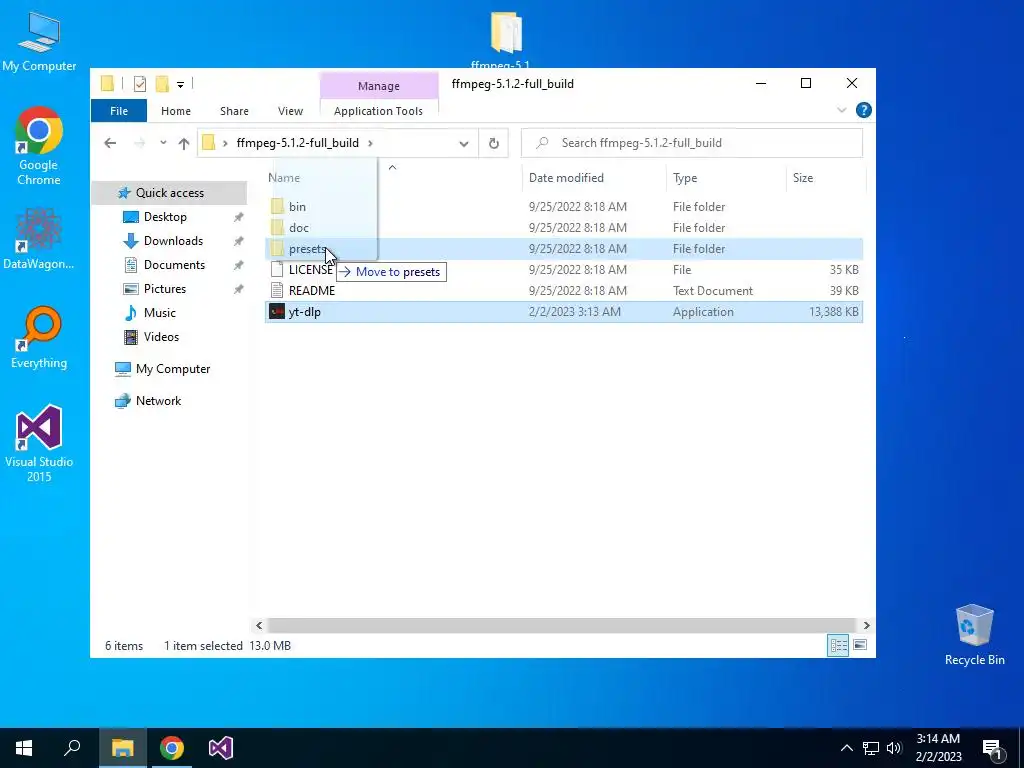Click the 13,388 KB size cell
This screenshot has height=768, width=1024.
[833, 312]
